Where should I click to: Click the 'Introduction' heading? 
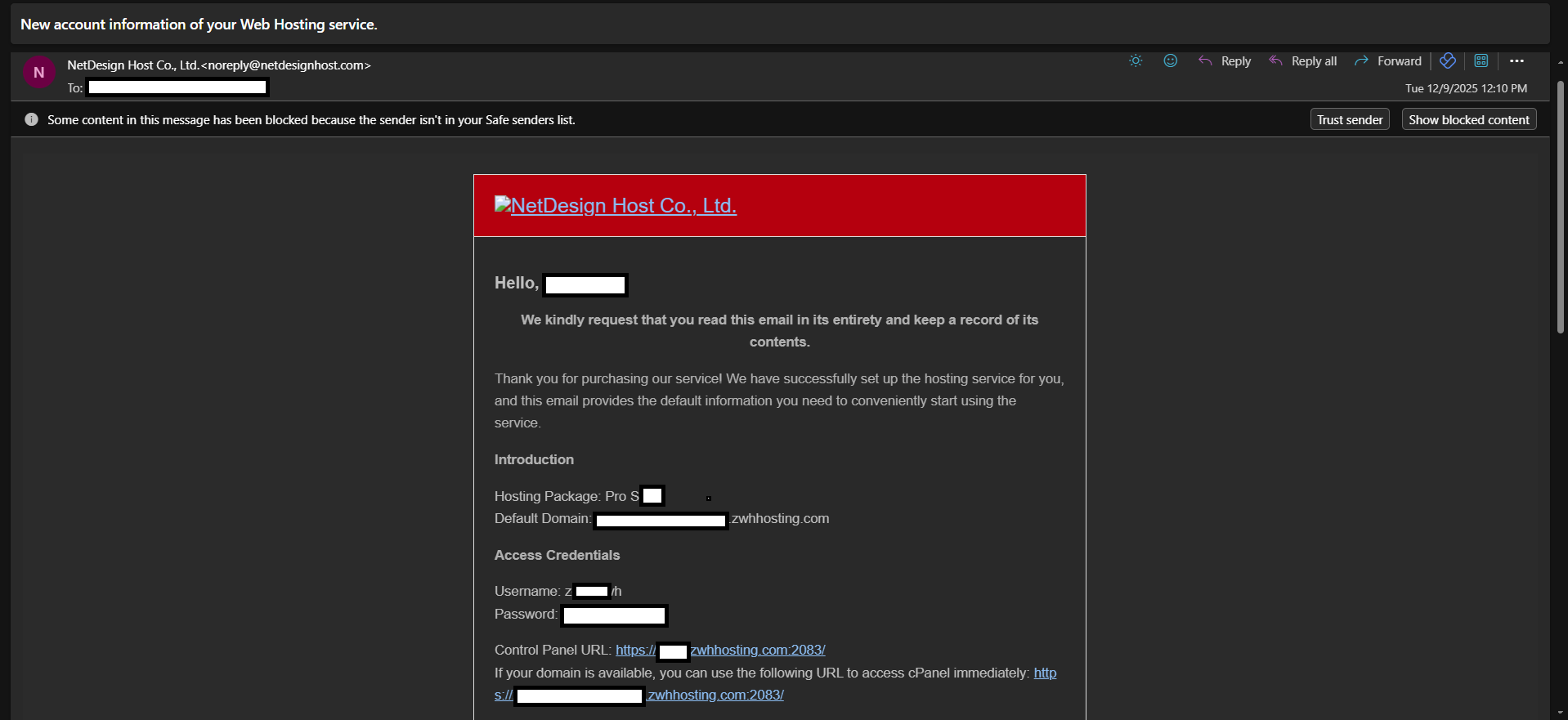pyautogui.click(x=534, y=459)
